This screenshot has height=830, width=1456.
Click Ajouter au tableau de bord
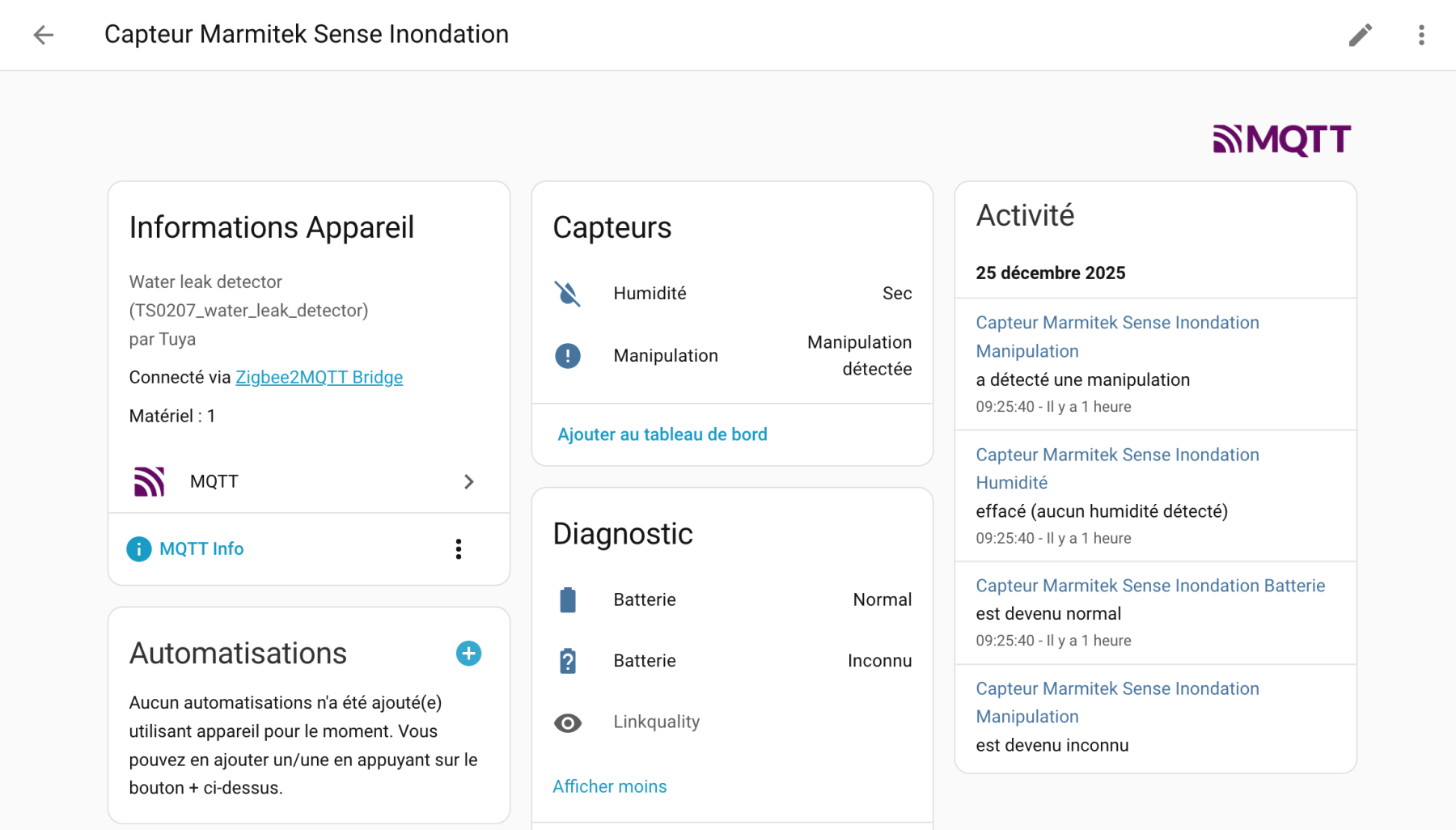click(662, 434)
